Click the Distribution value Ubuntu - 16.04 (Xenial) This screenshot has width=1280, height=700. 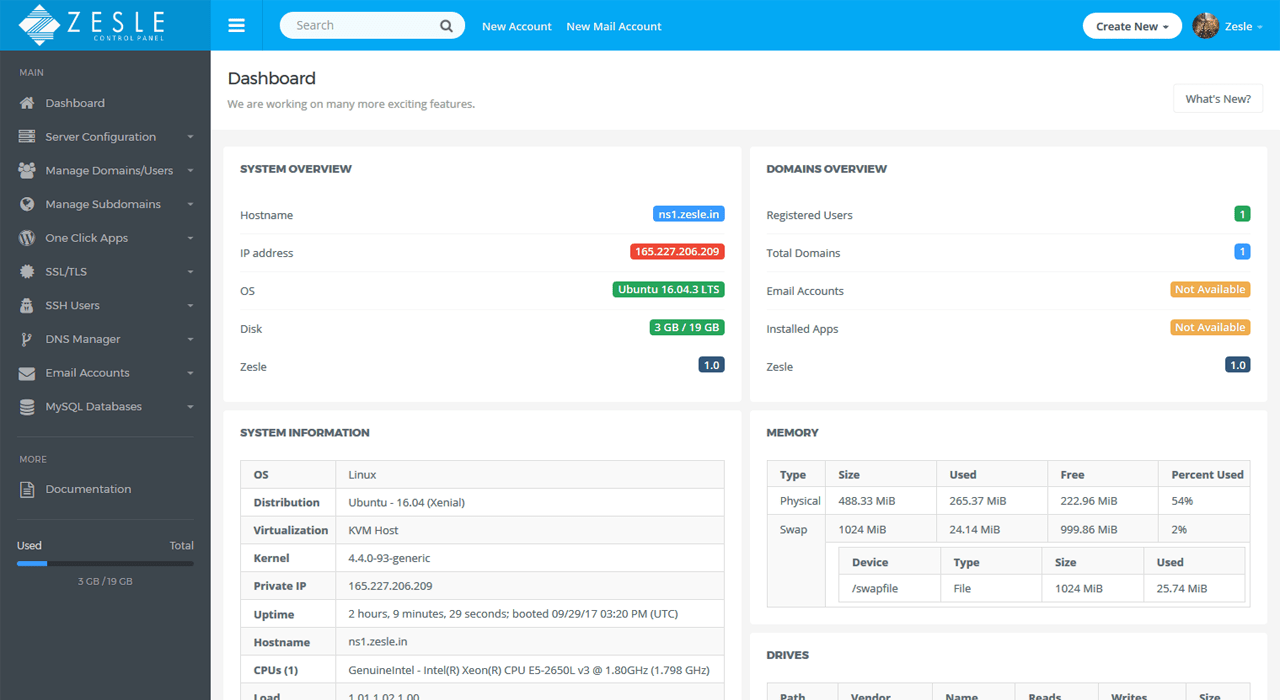(x=406, y=502)
